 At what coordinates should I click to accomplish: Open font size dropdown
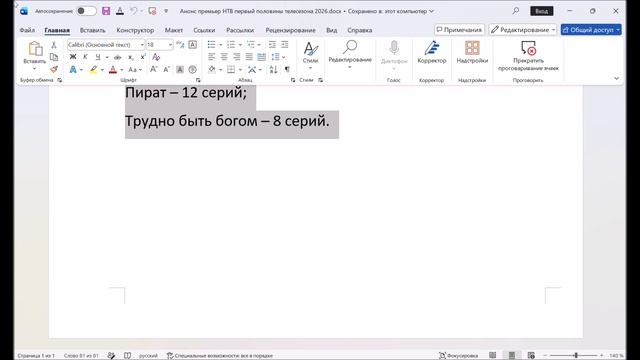[171, 44]
